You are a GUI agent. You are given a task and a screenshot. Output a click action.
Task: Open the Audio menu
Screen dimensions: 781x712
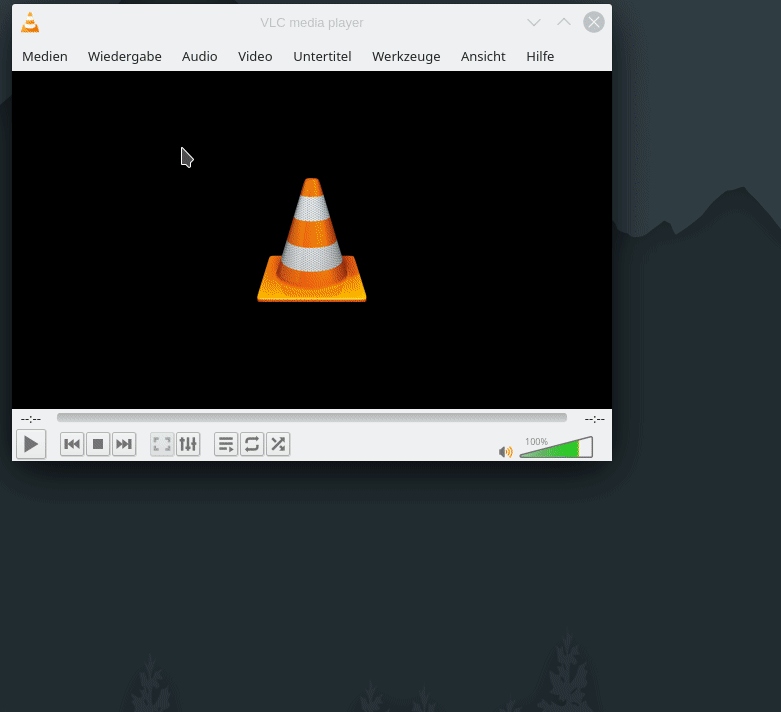(x=199, y=56)
